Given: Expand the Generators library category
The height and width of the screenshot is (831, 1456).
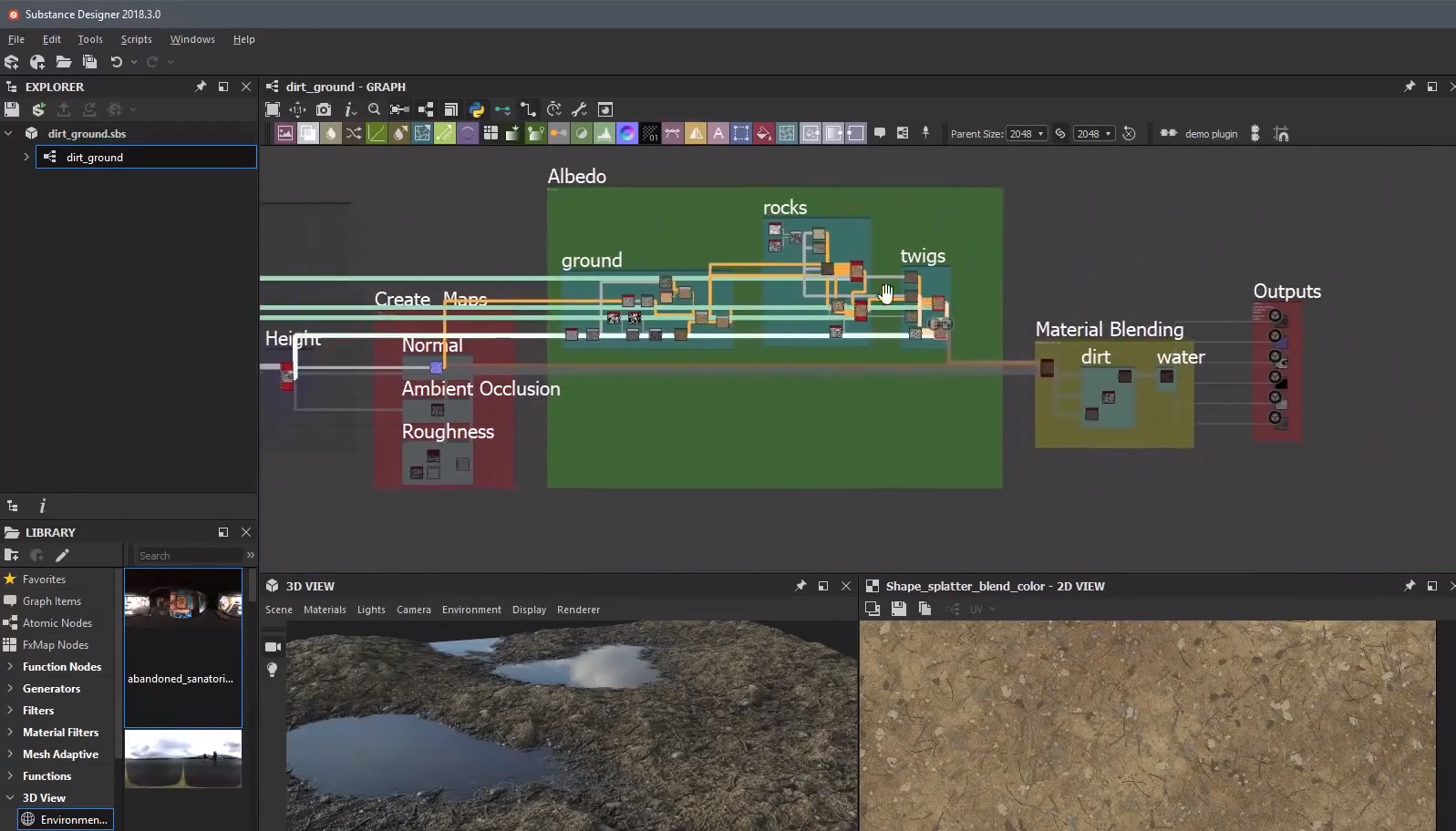Looking at the screenshot, I should pos(10,689).
